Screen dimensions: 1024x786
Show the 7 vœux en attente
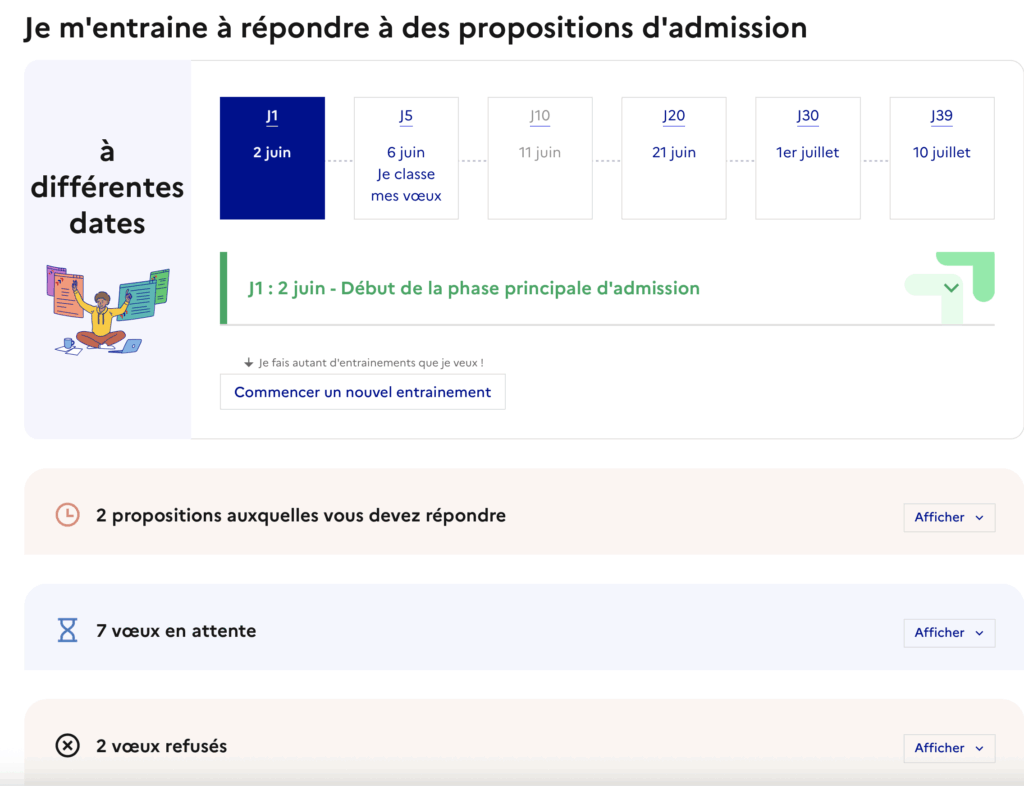point(949,633)
